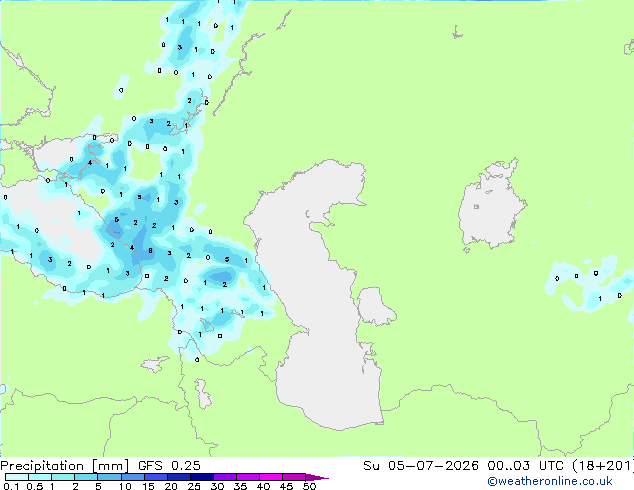634x490 pixels.
Task: Pick the legend swatch between 2 and 5
Action: click(86, 477)
